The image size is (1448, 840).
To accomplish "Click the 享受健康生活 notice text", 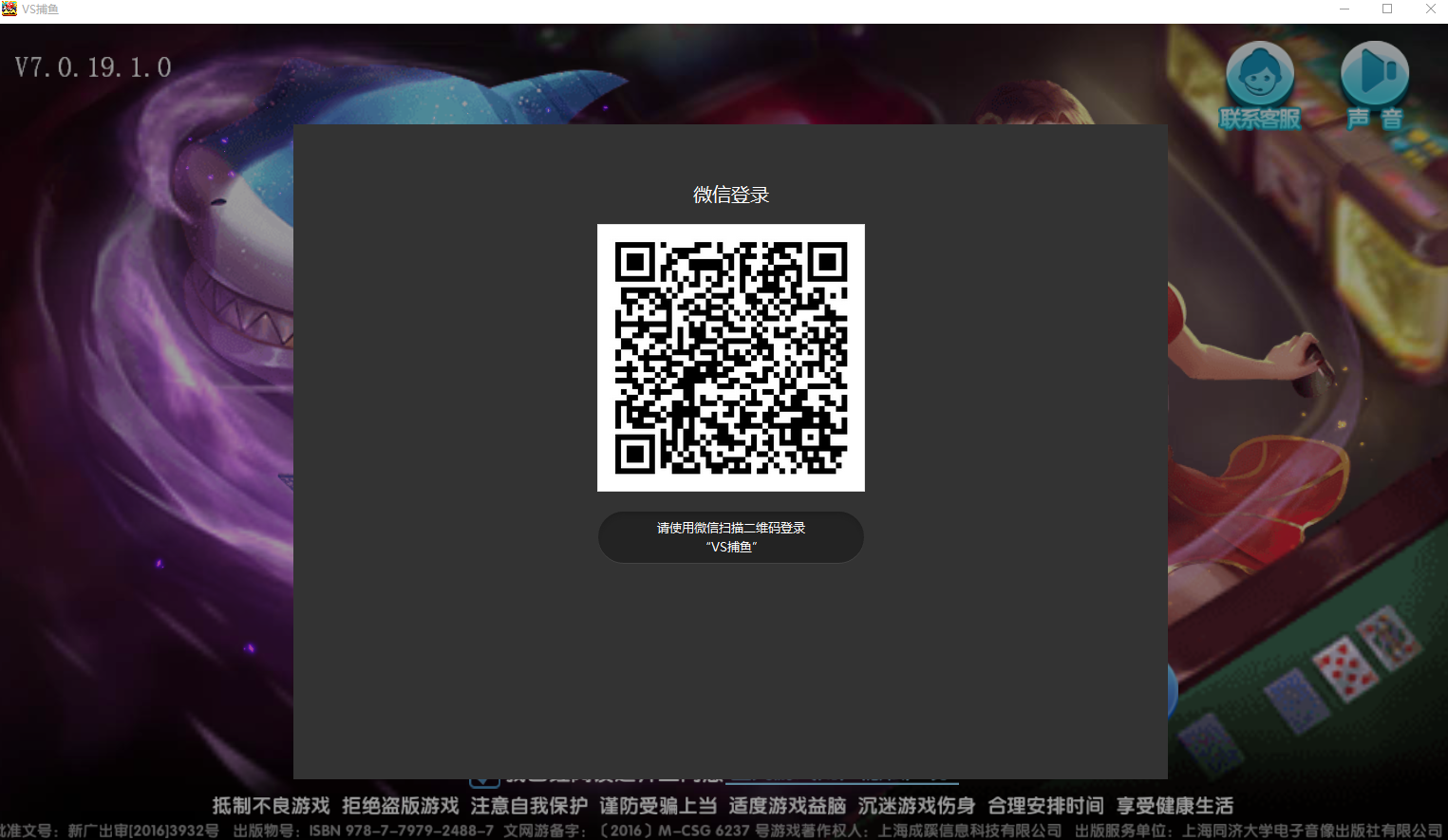I will click(1175, 806).
